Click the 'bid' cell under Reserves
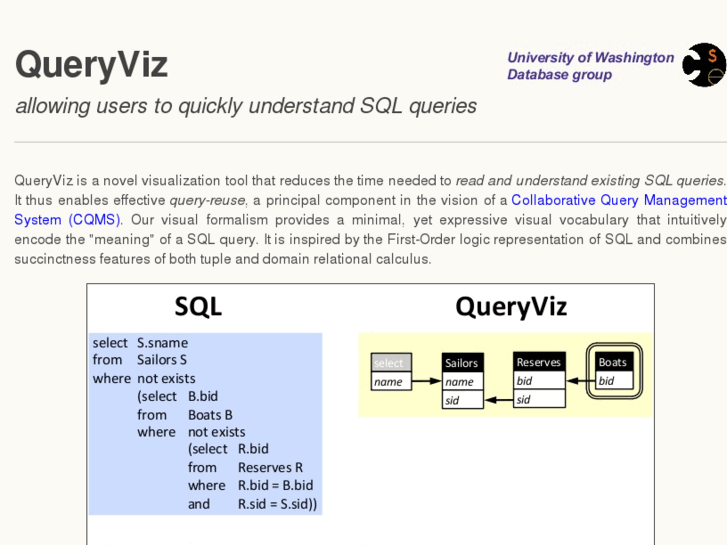 point(539,380)
